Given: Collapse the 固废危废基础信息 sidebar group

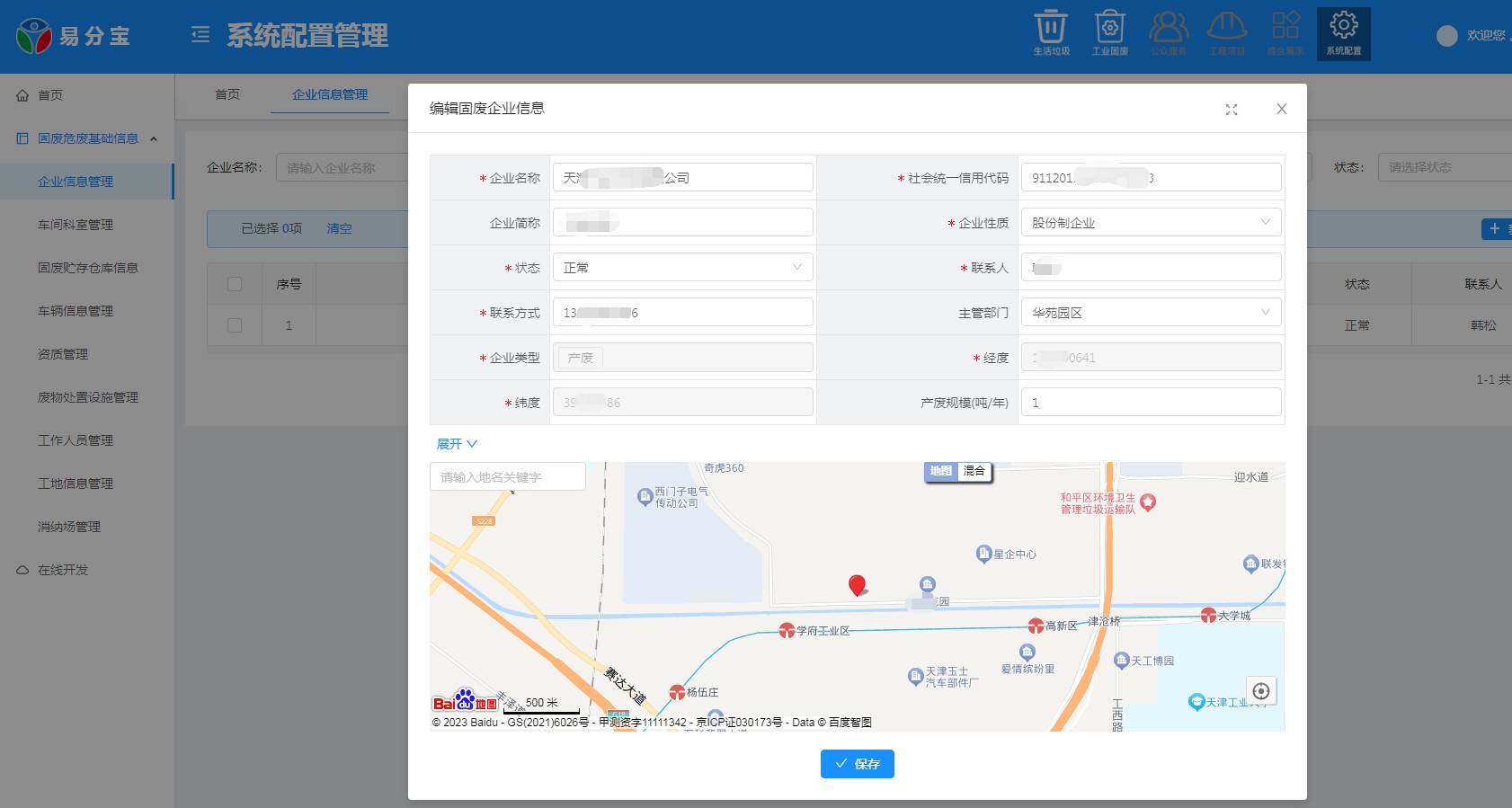Looking at the screenshot, I should pos(87,138).
